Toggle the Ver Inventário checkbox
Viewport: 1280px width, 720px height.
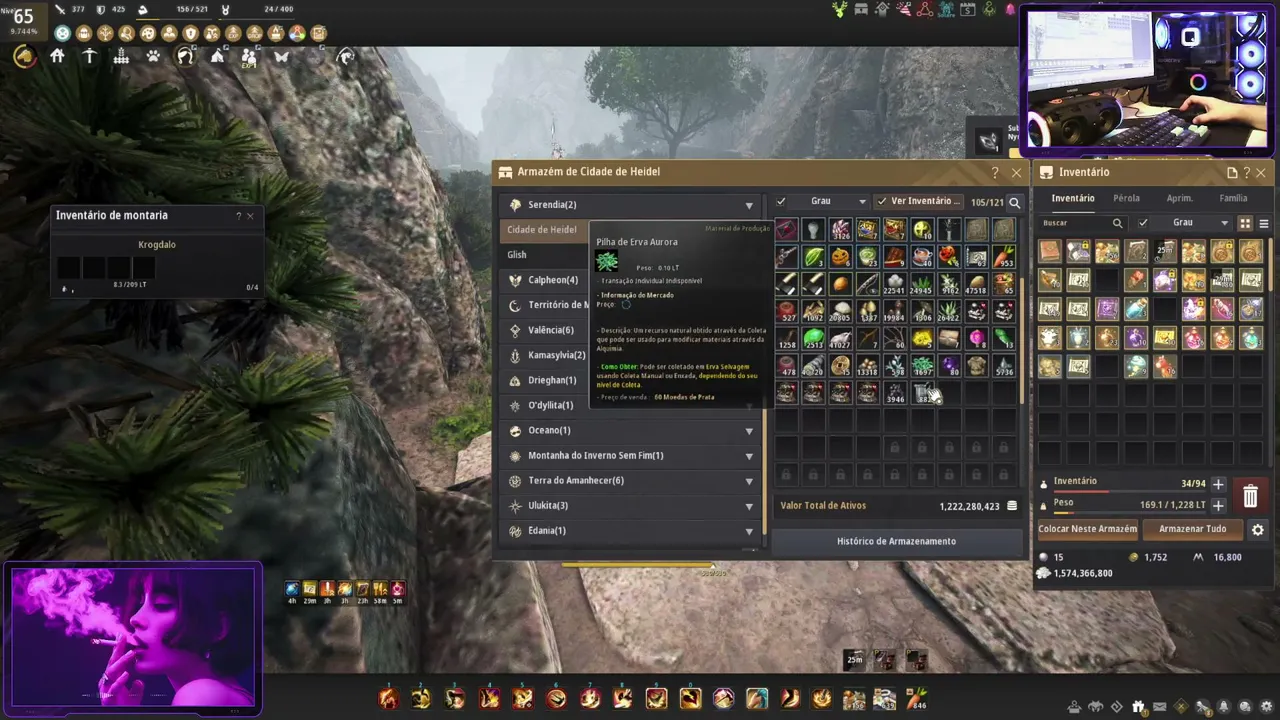[881, 202]
